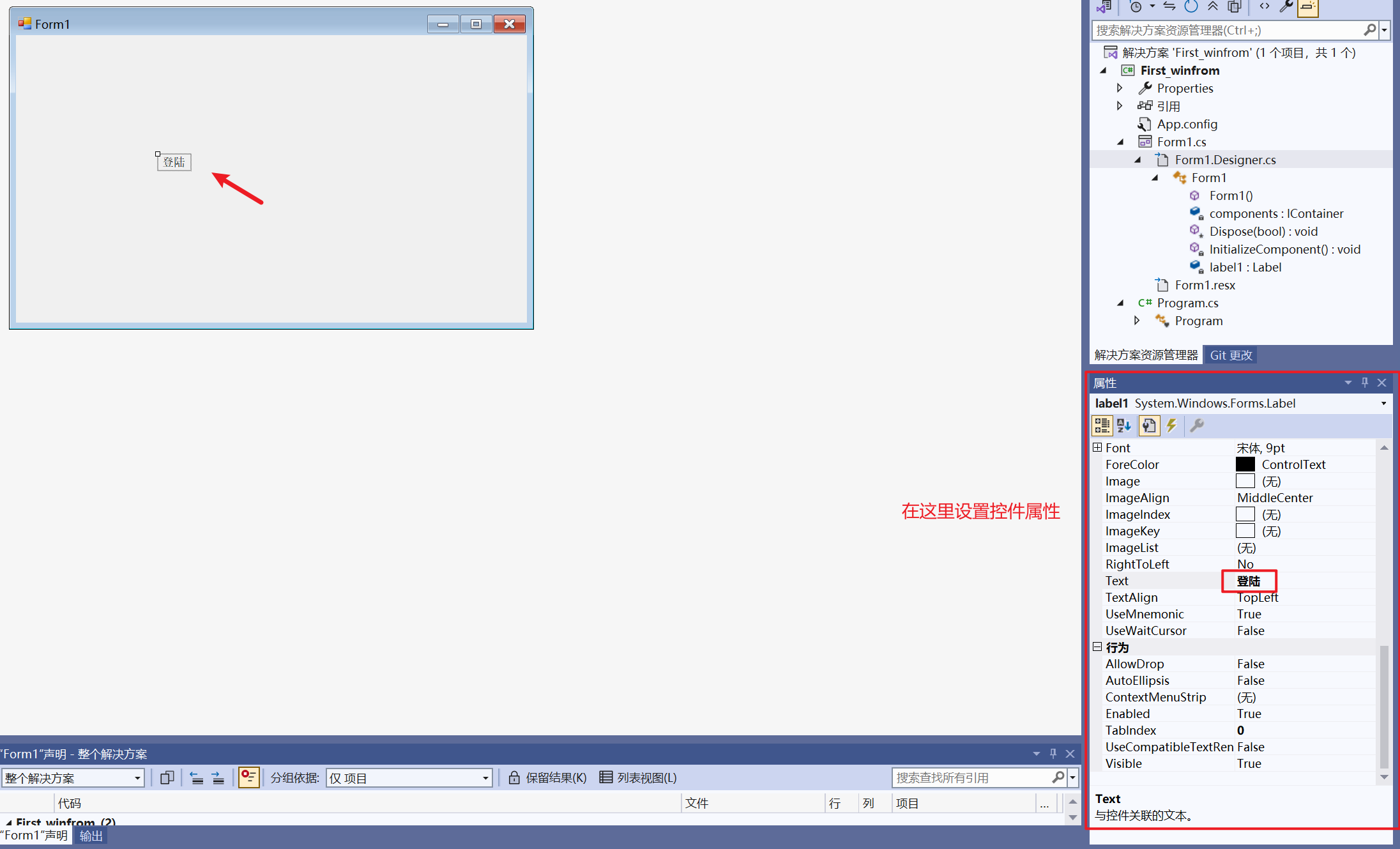The height and width of the screenshot is (849, 1400).
Task: Click Sync with Active Document icon
Action: click(1169, 7)
